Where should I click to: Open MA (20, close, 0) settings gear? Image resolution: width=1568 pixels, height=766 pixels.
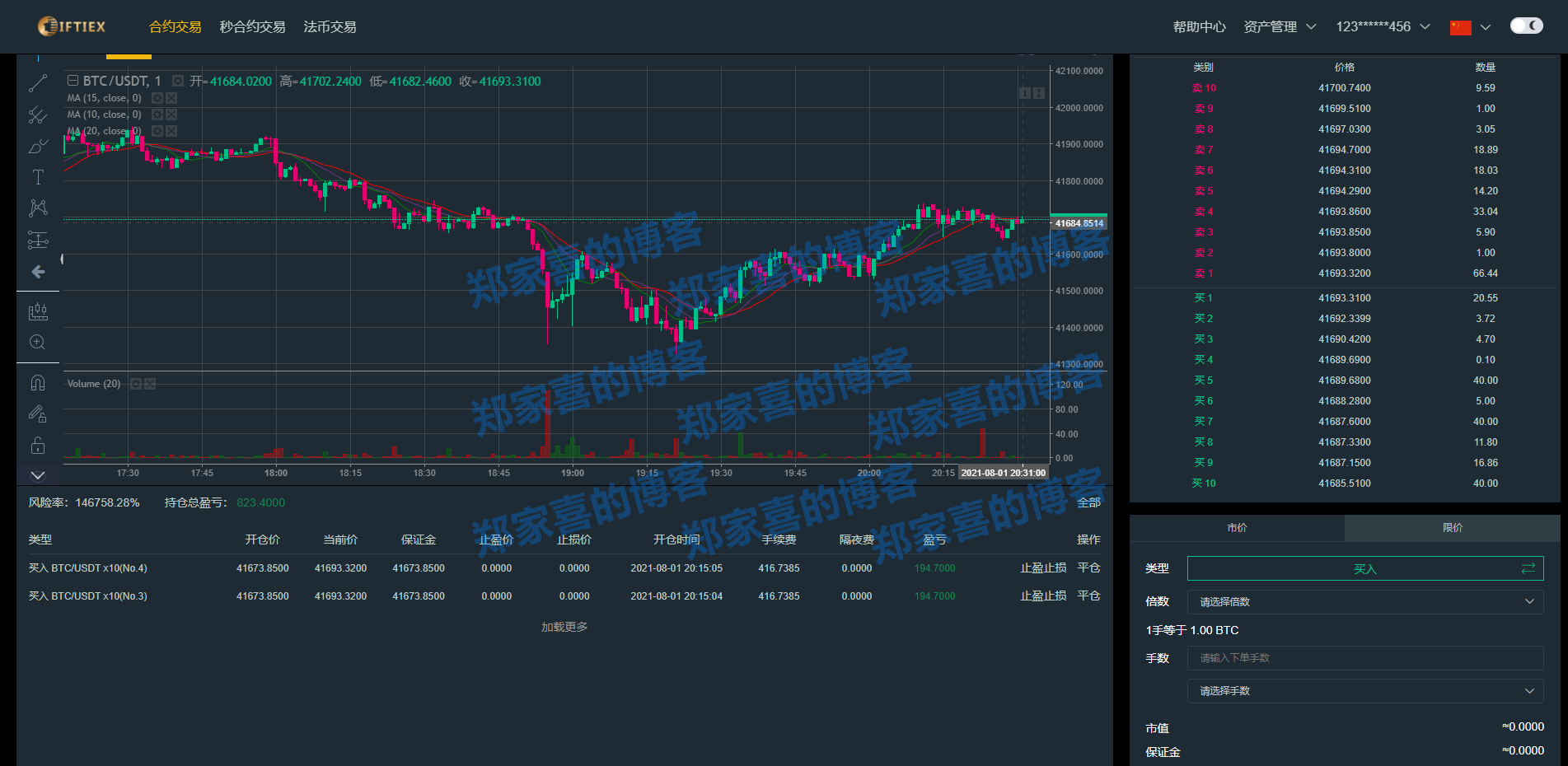click(157, 131)
